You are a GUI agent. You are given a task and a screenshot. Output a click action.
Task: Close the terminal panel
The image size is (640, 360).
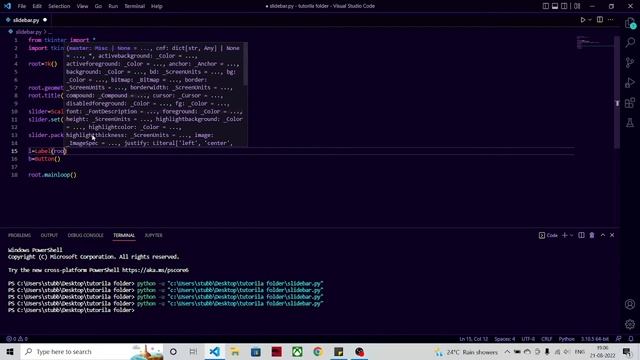(x=612, y=236)
